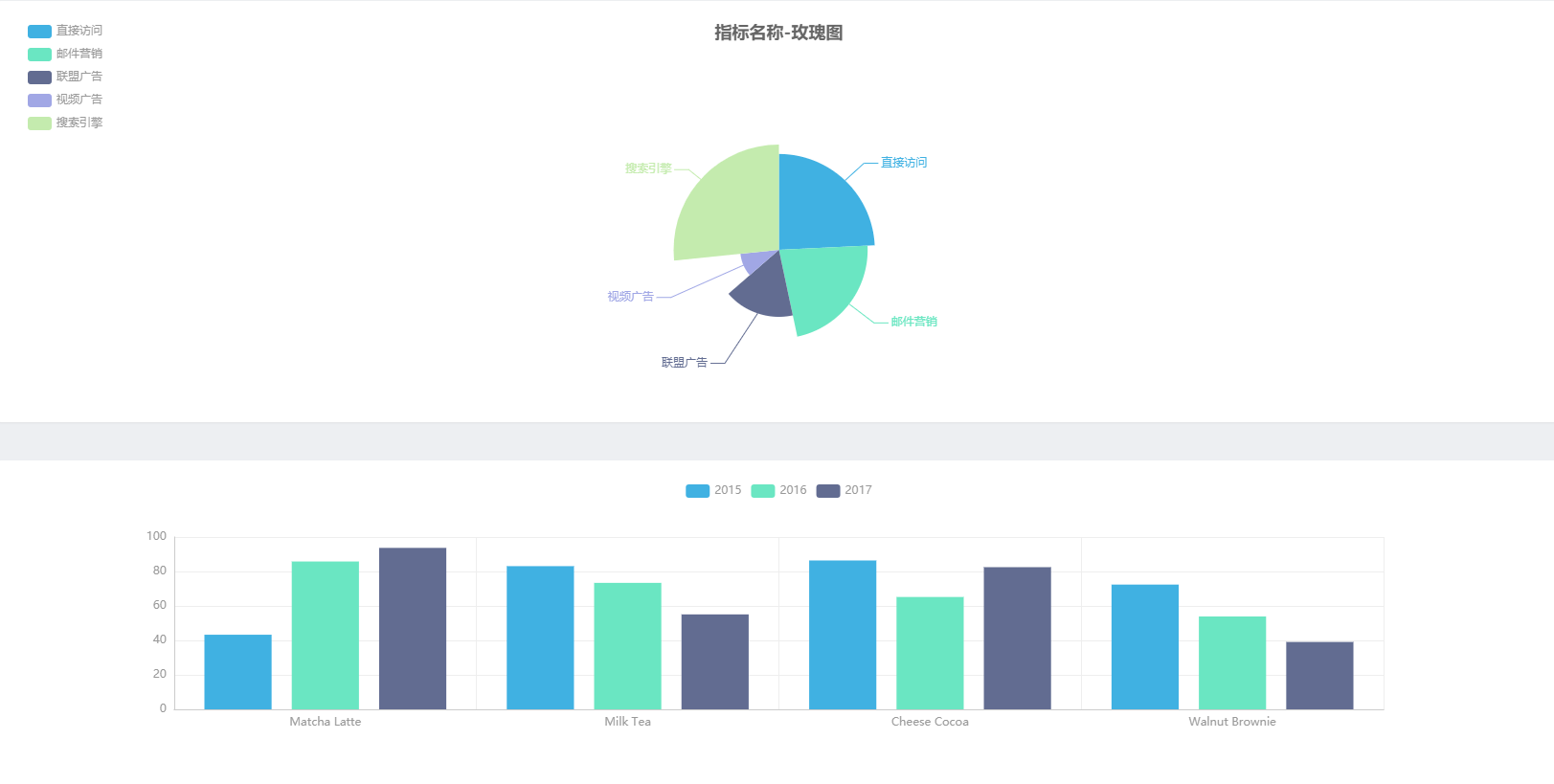Toggle the 视频广告 legend swatch
Viewport: 1554px width, 784px height.
[39, 101]
